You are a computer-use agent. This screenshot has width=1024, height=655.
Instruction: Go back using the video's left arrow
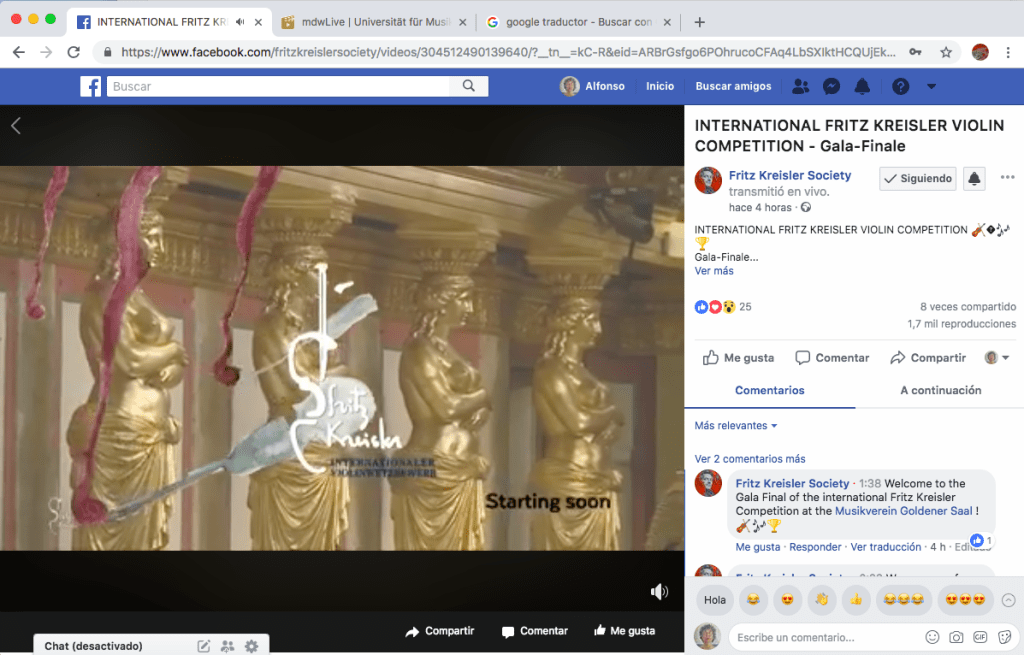(x=16, y=125)
